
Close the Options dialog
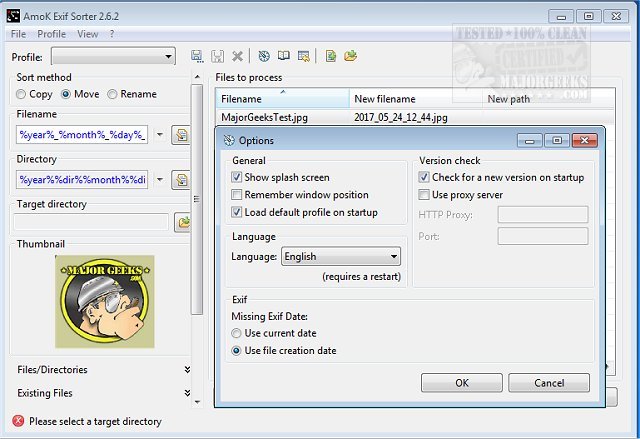pos(584,140)
